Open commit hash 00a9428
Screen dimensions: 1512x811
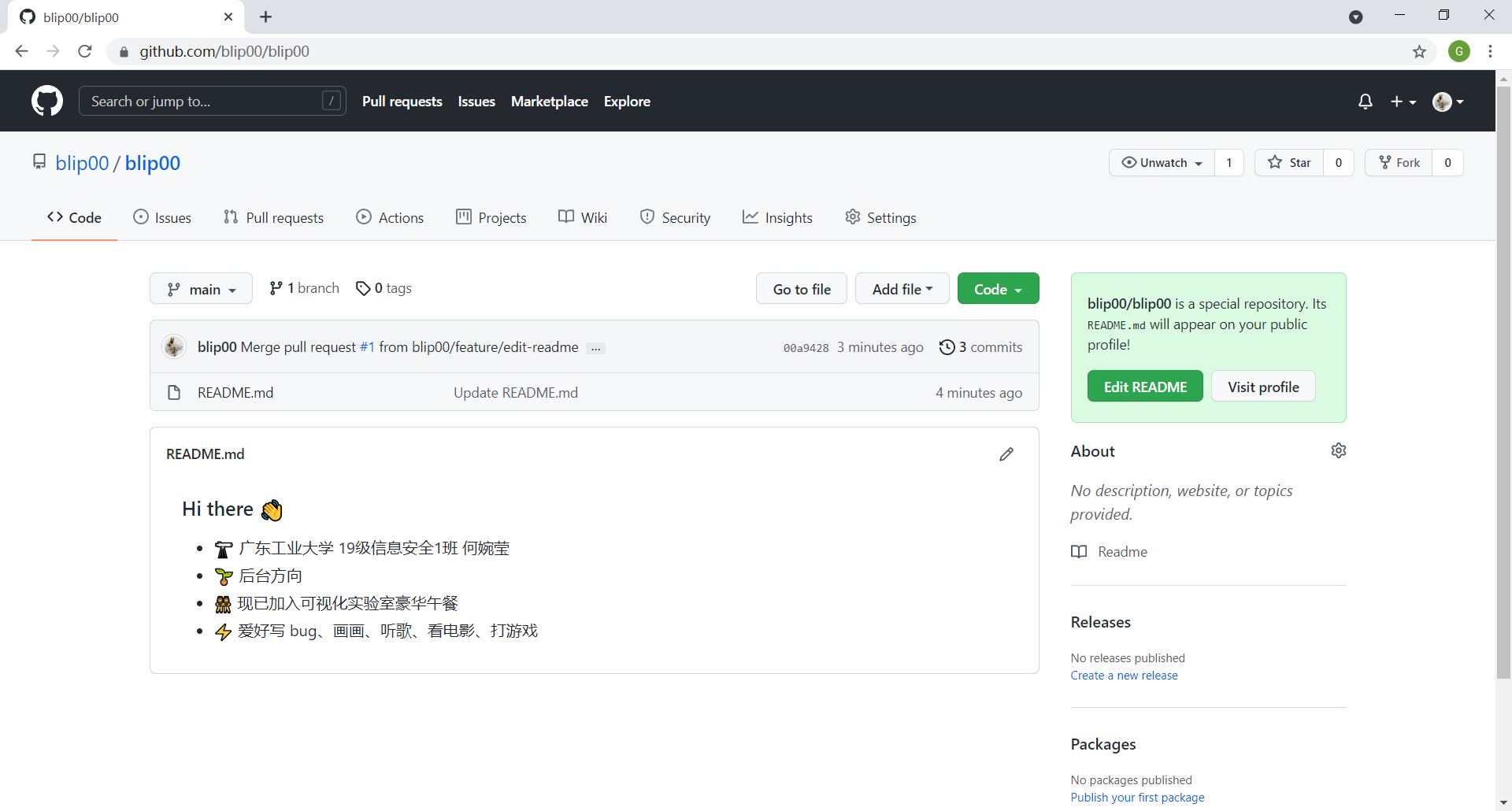point(806,348)
